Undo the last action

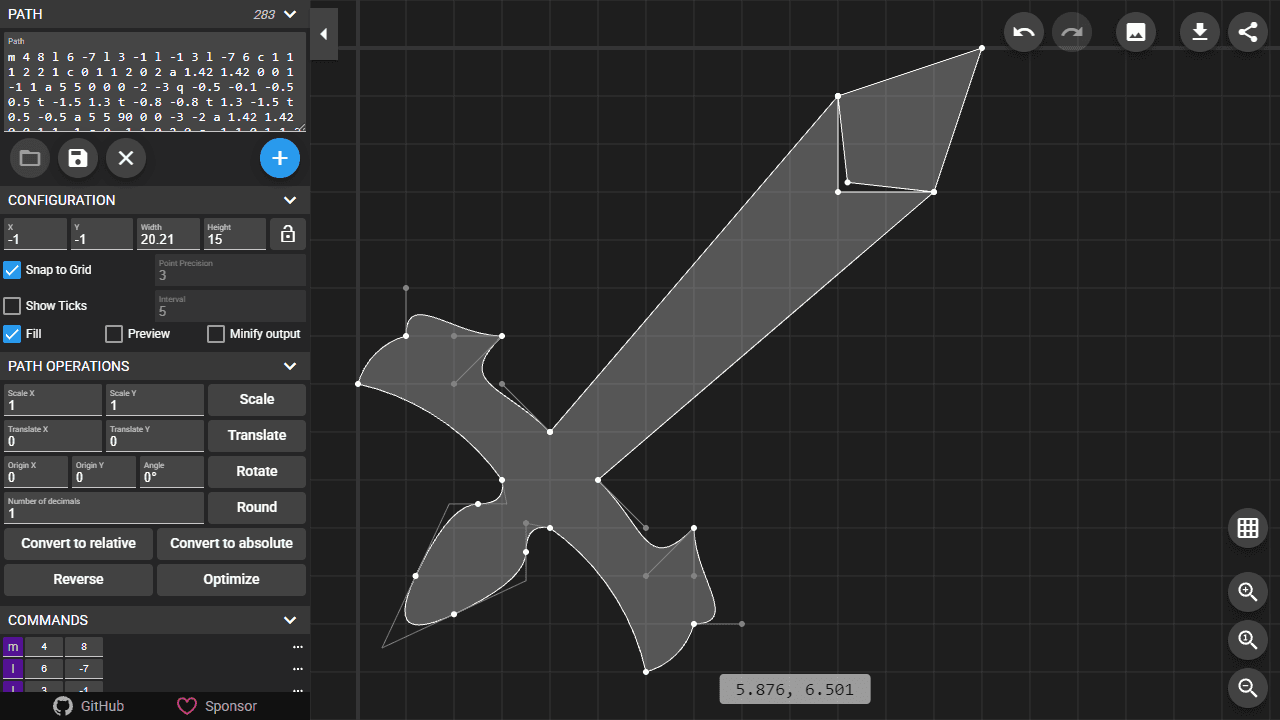coord(1024,32)
